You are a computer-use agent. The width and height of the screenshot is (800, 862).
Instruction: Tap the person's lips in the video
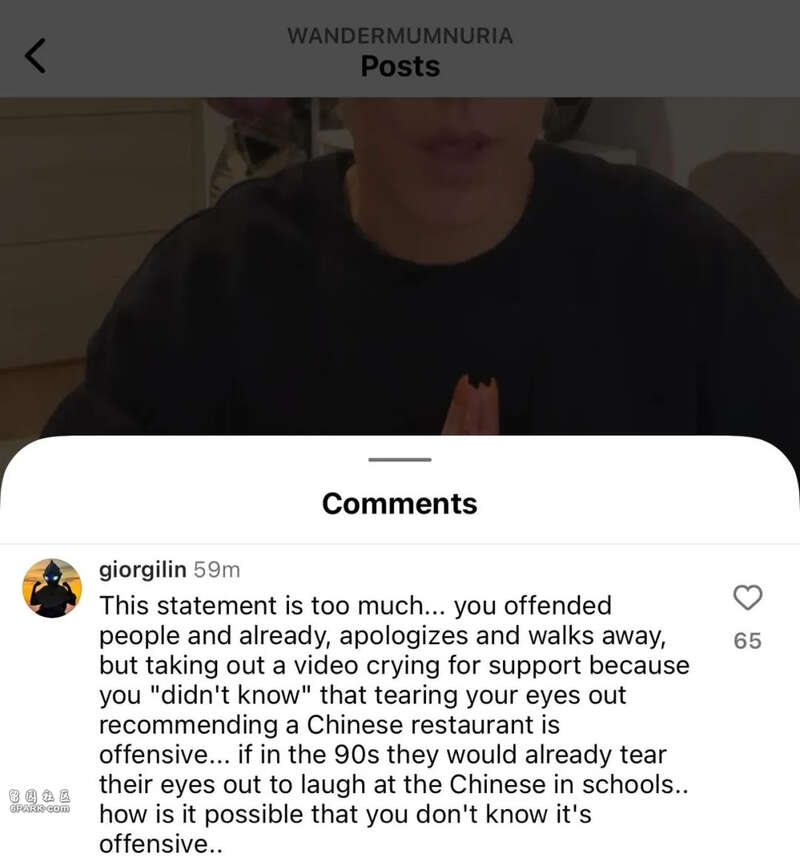click(x=451, y=142)
